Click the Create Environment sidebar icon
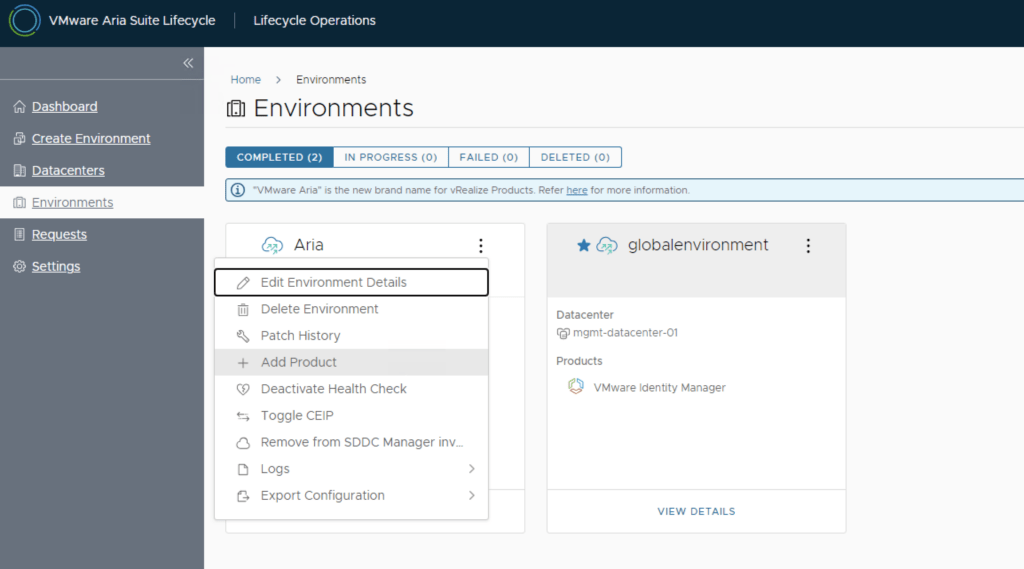Image resolution: width=1024 pixels, height=569 pixels. (19, 139)
